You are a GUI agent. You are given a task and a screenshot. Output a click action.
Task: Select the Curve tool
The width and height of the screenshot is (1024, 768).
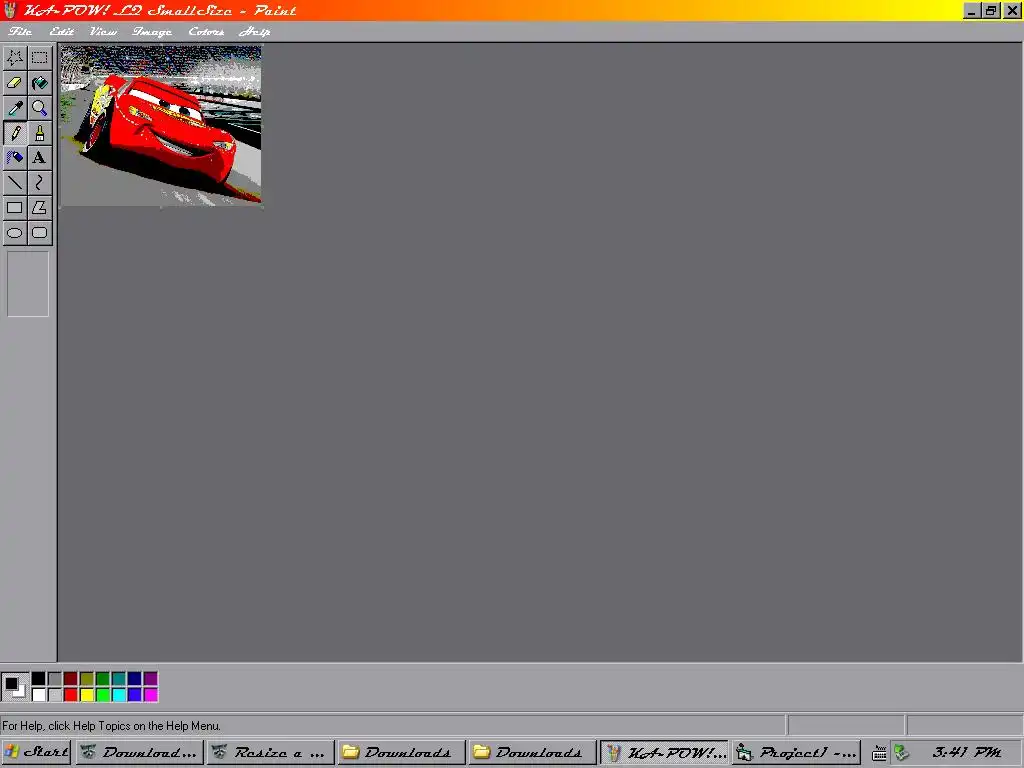(x=40, y=183)
